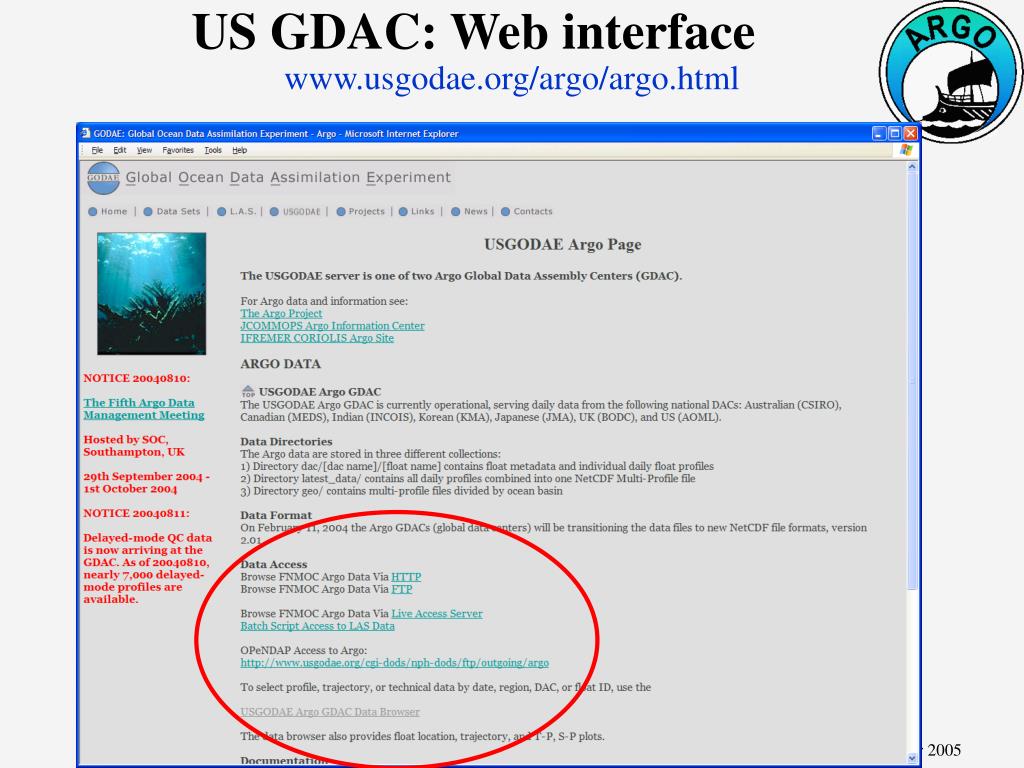Click the Data Access heading
Viewport: 1024px width, 768px height.
click(274, 564)
